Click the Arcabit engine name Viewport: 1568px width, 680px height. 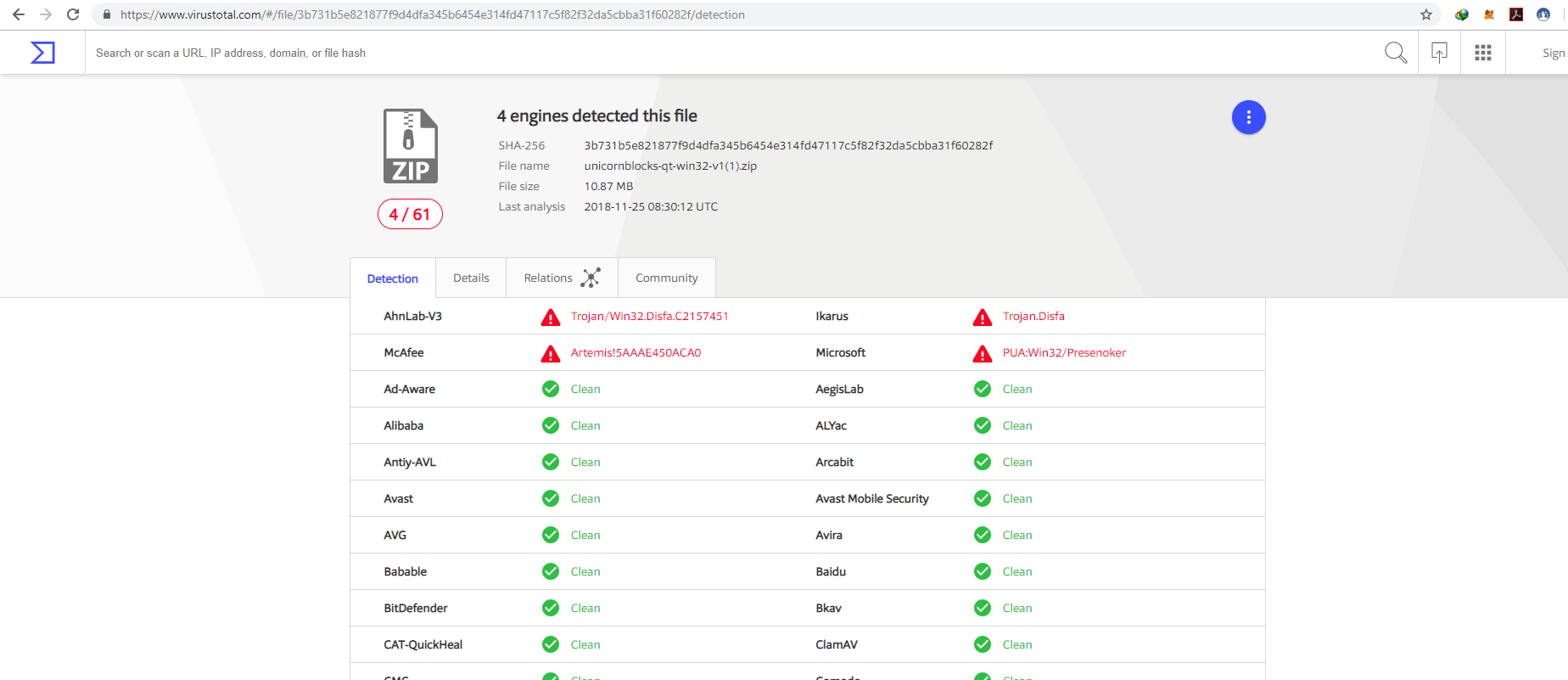click(x=835, y=462)
